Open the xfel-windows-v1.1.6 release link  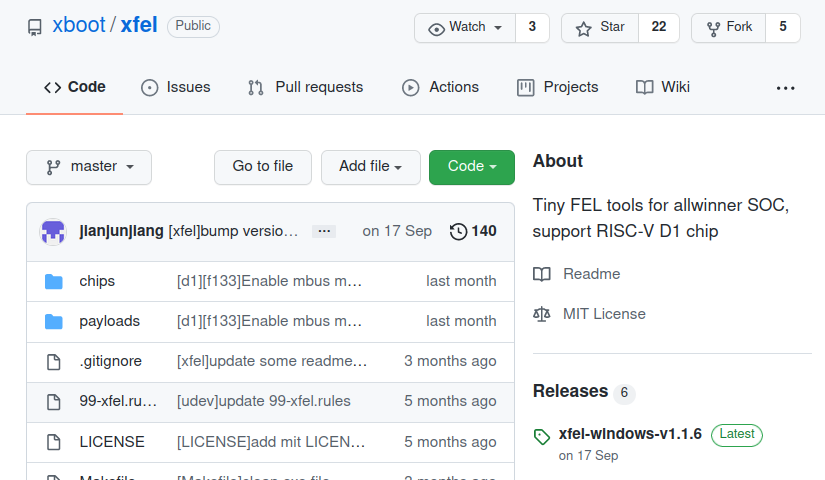630,434
